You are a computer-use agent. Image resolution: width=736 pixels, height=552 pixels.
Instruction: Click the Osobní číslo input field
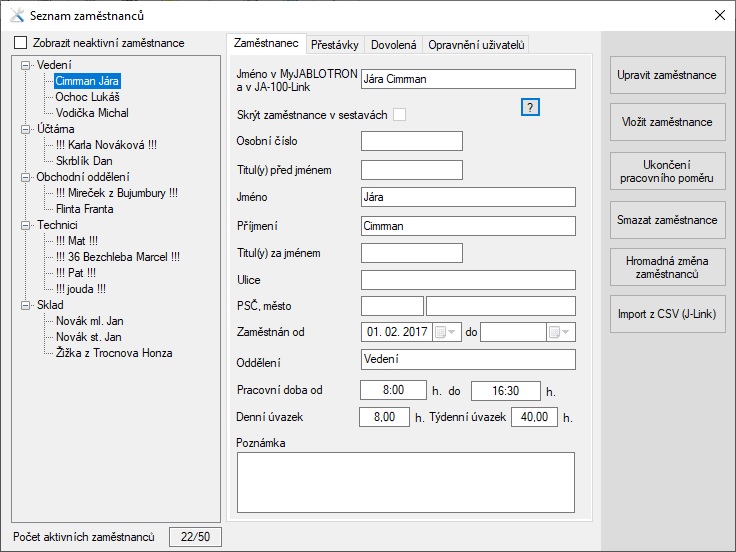click(x=411, y=142)
